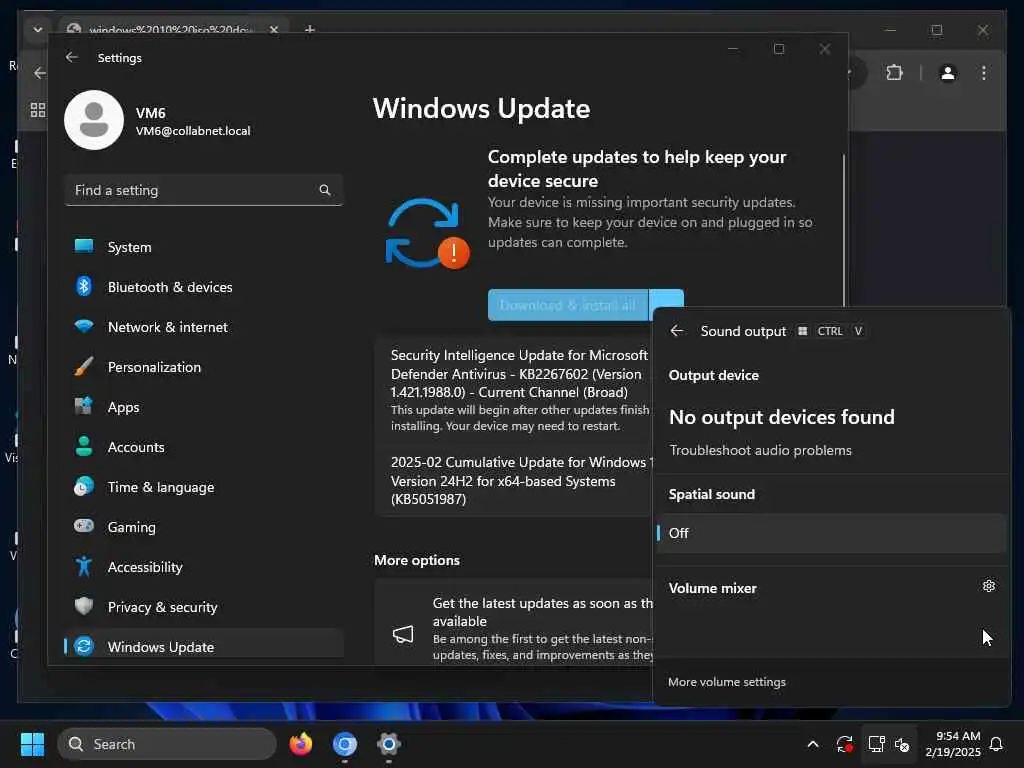1024x768 pixels.
Task: Open the Chrome apps grid icon
Action: 38,110
